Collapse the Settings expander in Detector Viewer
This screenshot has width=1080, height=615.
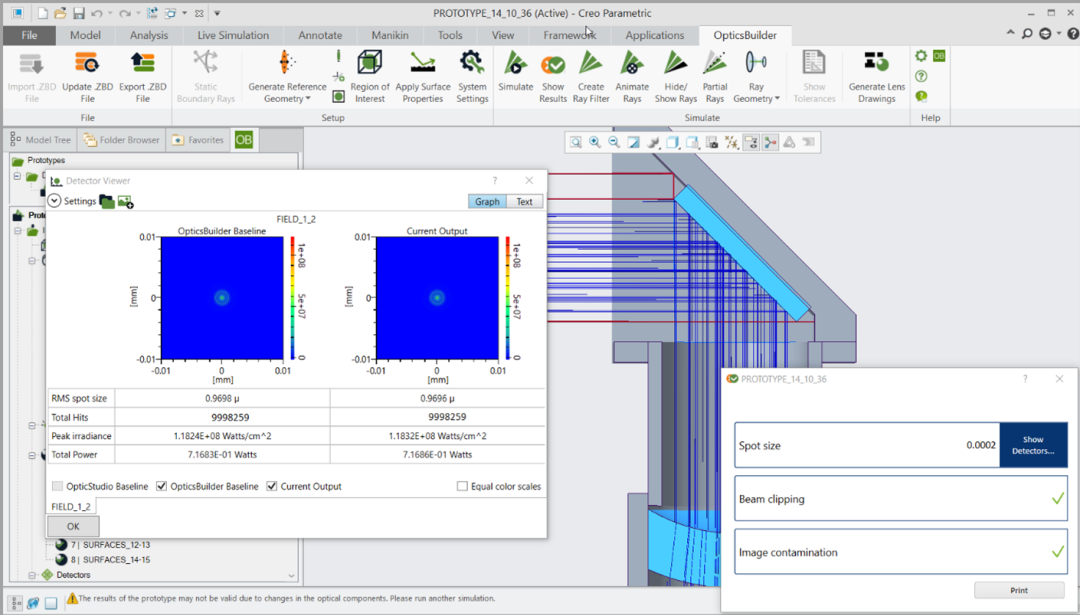coord(55,201)
